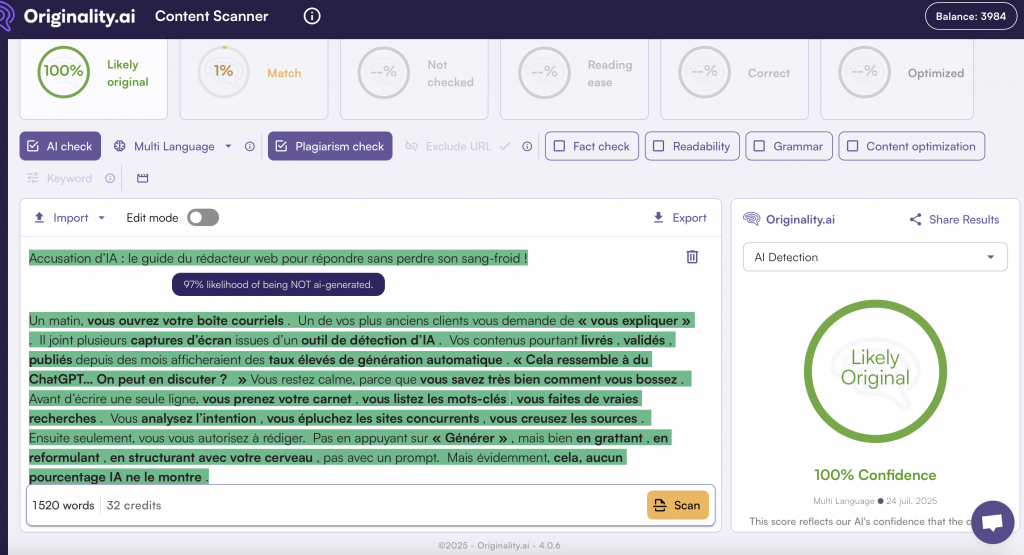Turn on the Edit mode switch
The width and height of the screenshot is (1024, 555).
(203, 217)
